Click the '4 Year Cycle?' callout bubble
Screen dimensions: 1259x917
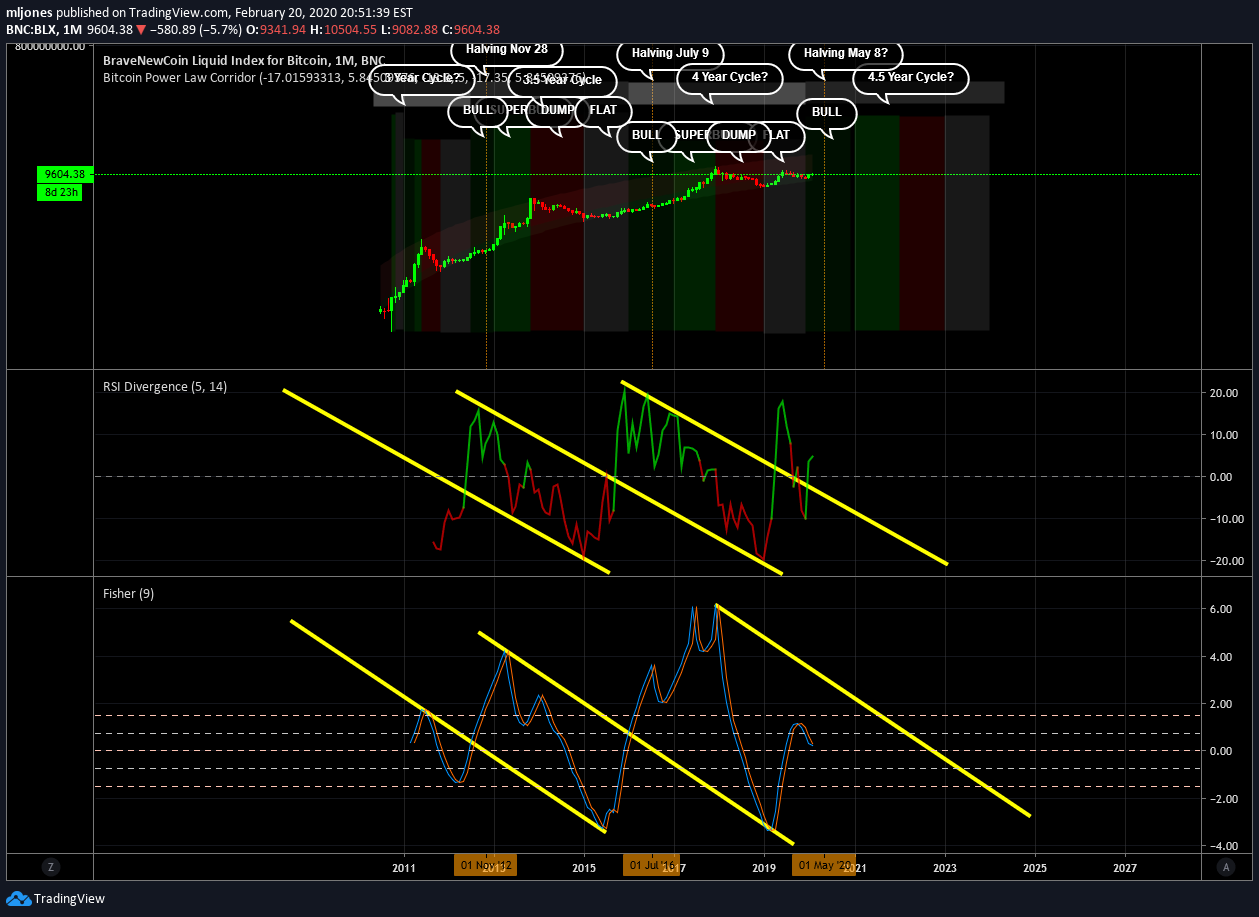(729, 77)
